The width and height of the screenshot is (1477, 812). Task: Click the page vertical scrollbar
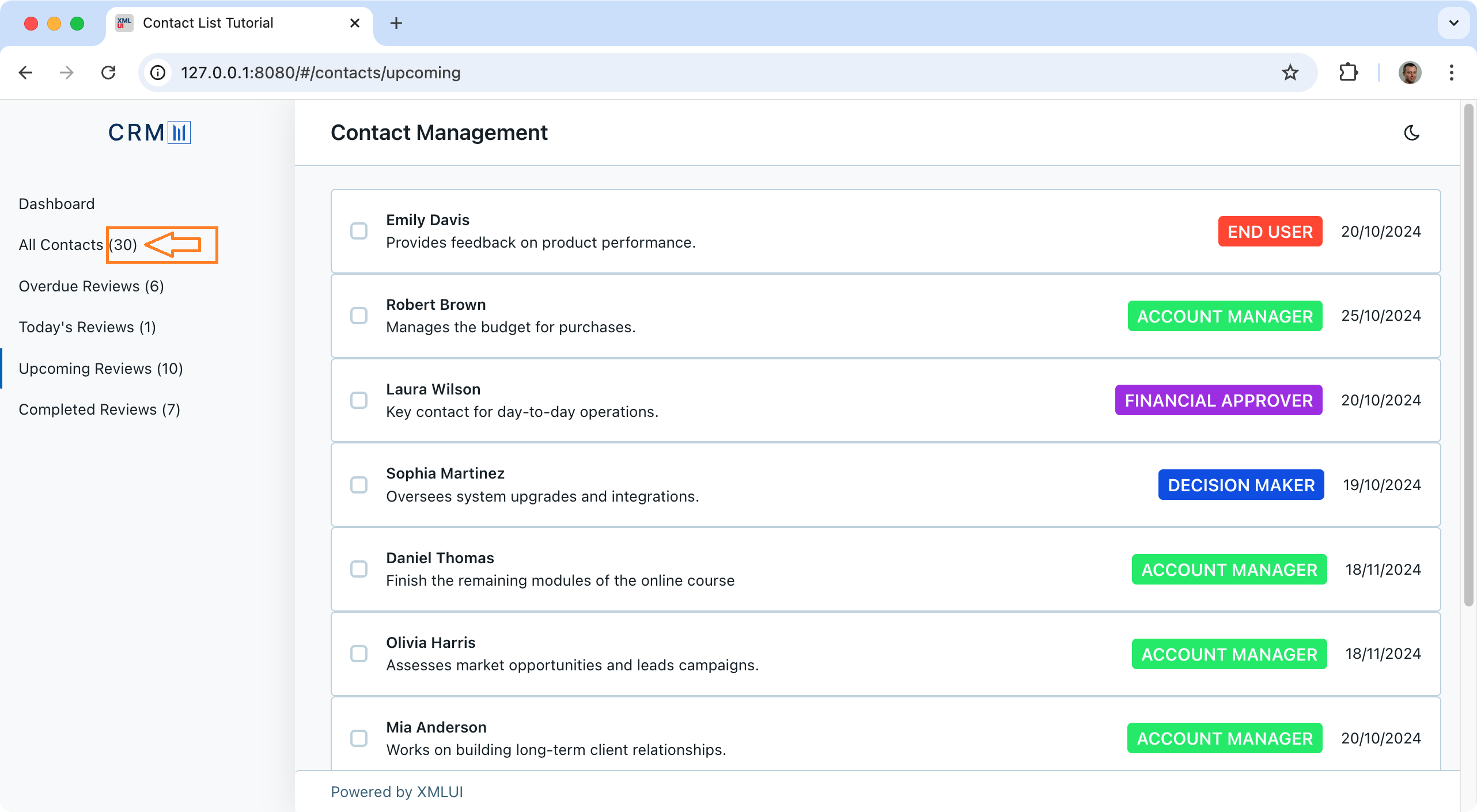(1468, 354)
